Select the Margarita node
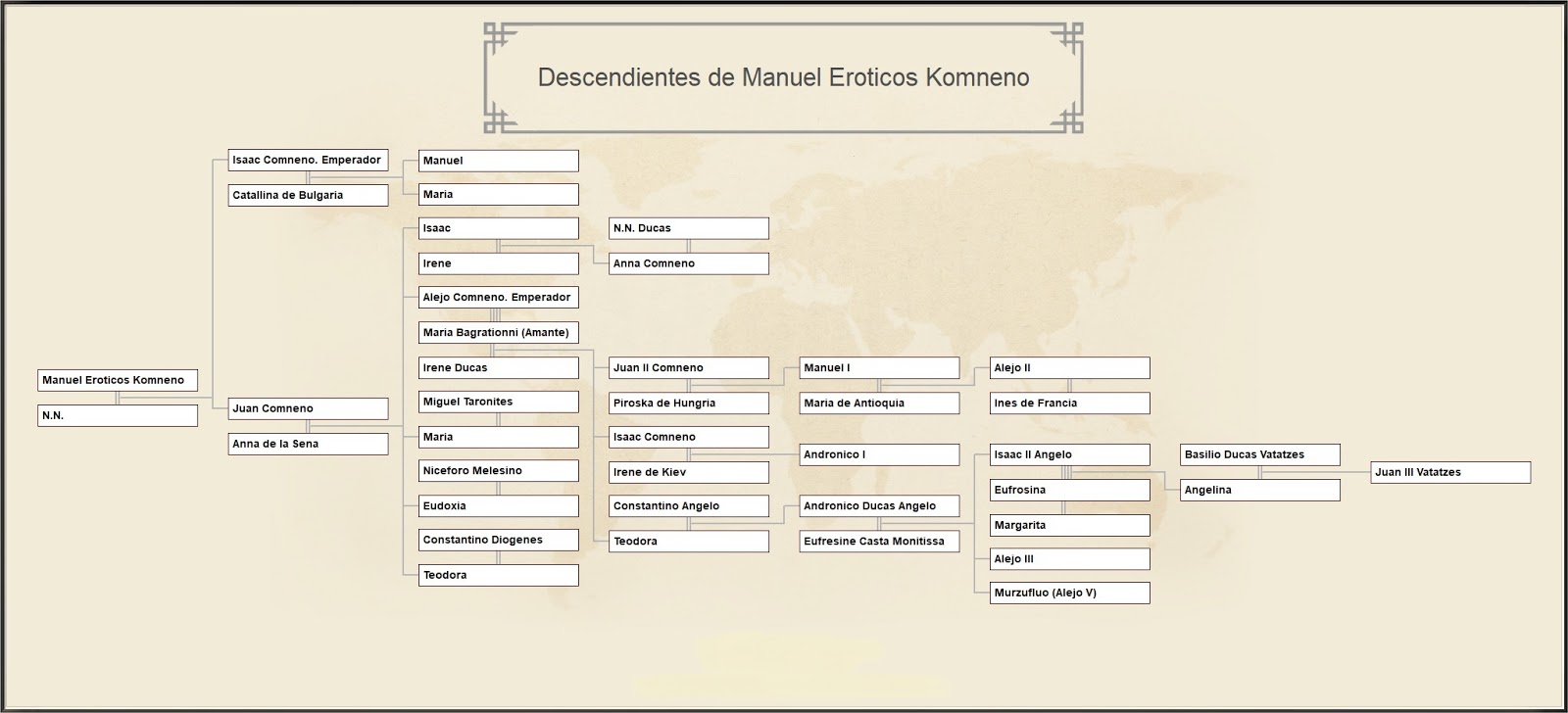Screen dimensions: 1568x713 tap(1070, 525)
